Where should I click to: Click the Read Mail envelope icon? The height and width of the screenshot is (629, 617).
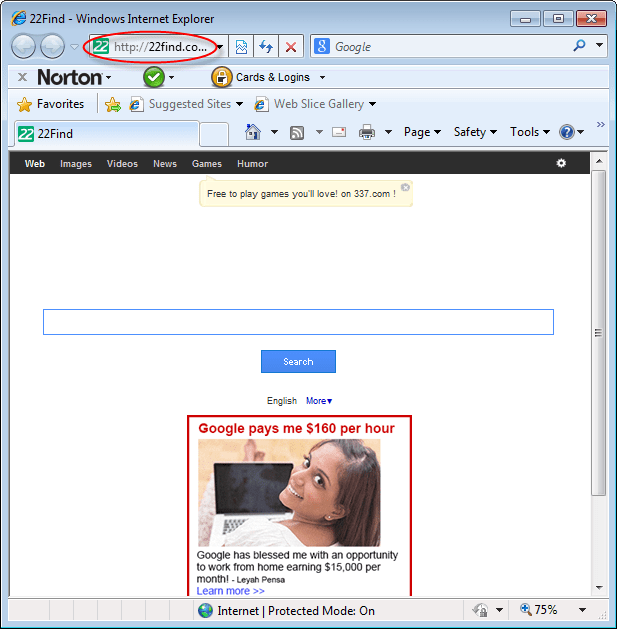339,132
